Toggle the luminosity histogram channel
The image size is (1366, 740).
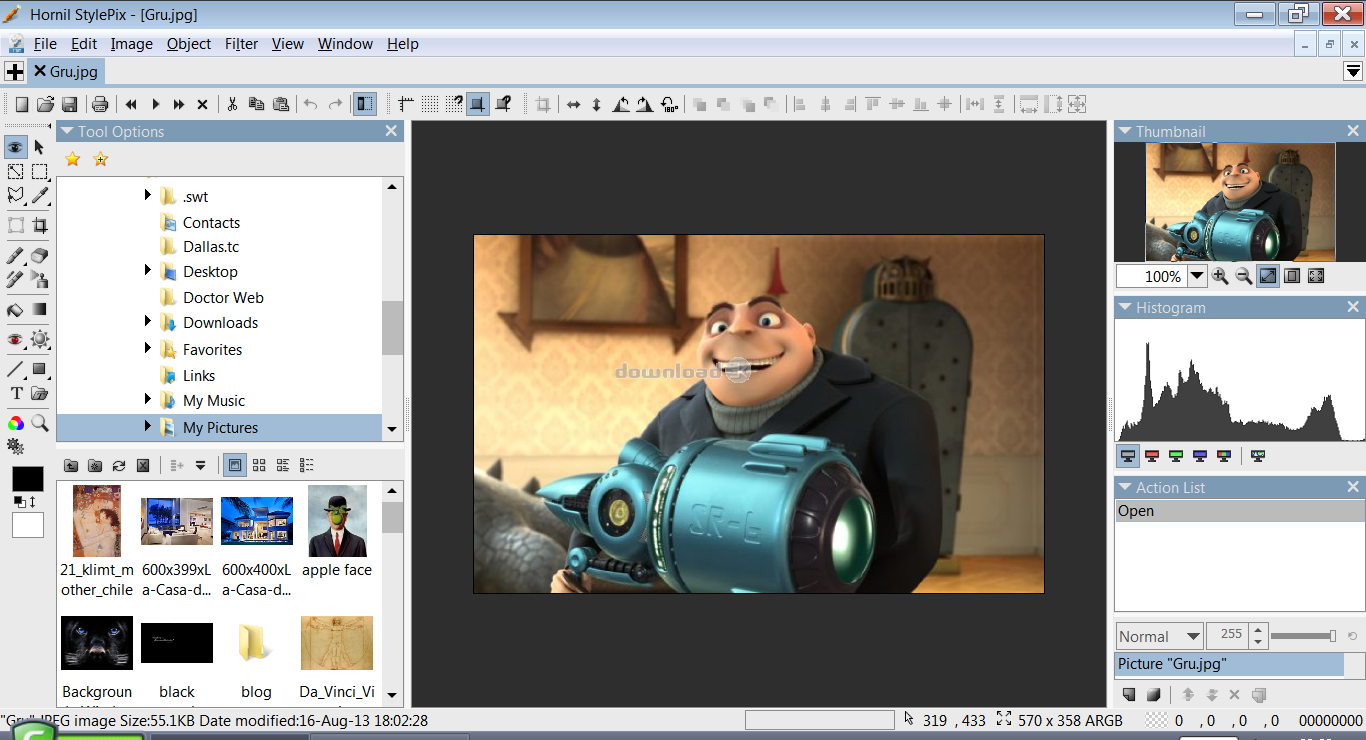click(1128, 456)
